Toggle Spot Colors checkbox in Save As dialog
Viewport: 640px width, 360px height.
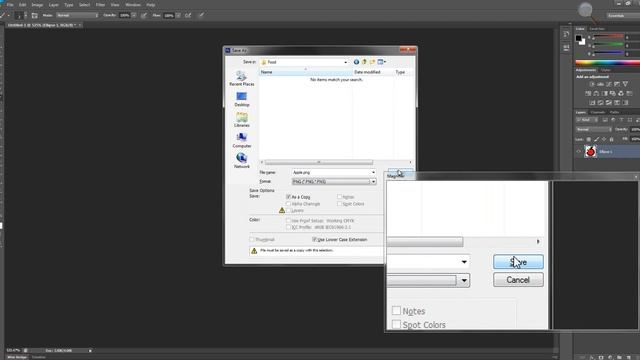tap(339, 204)
